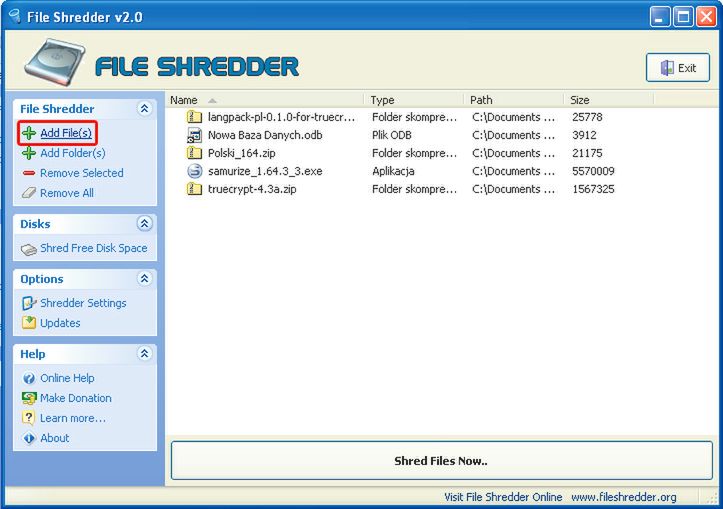Click the size value 21175

pos(587,153)
